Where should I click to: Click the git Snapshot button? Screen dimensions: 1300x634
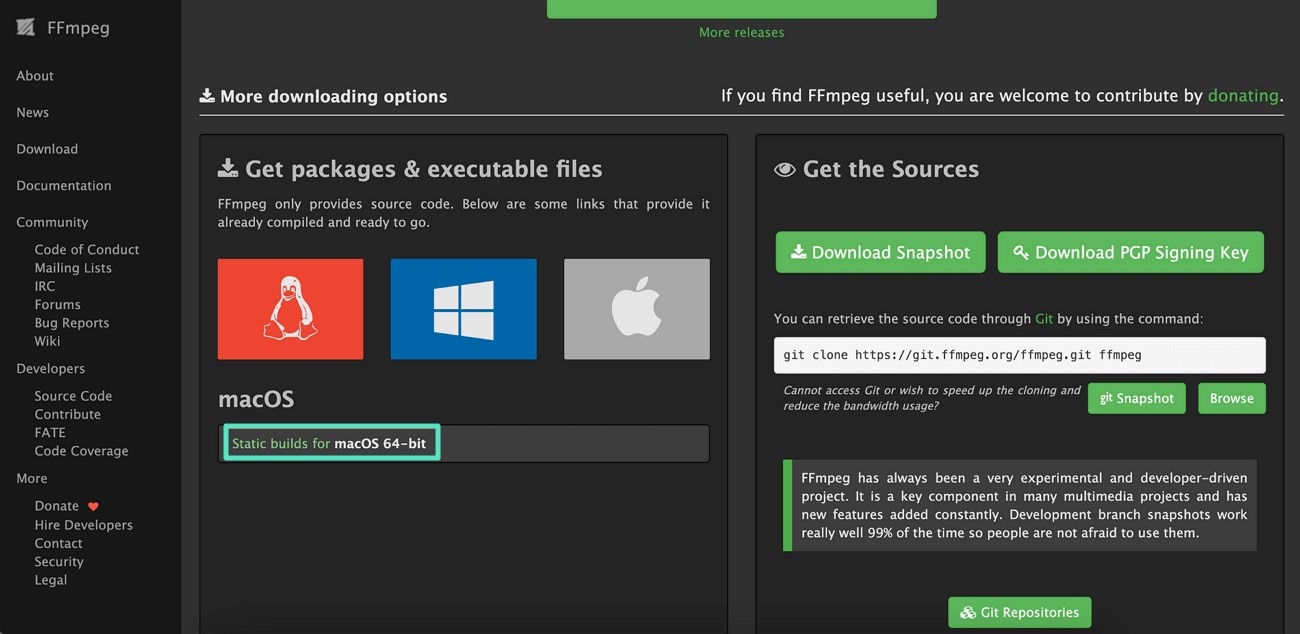pos(1137,398)
